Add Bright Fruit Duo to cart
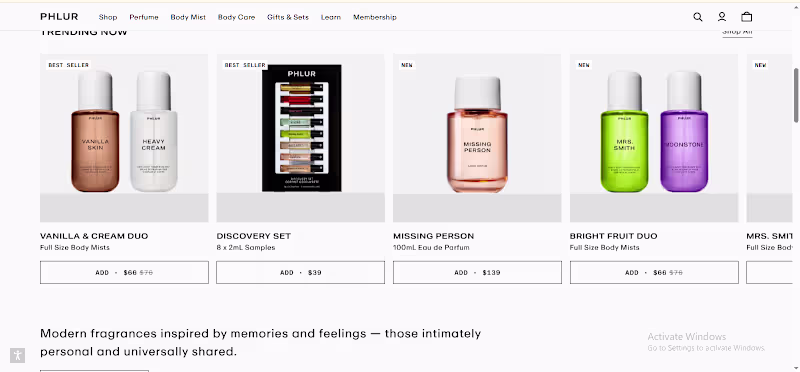This screenshot has width=800, height=372. click(654, 272)
